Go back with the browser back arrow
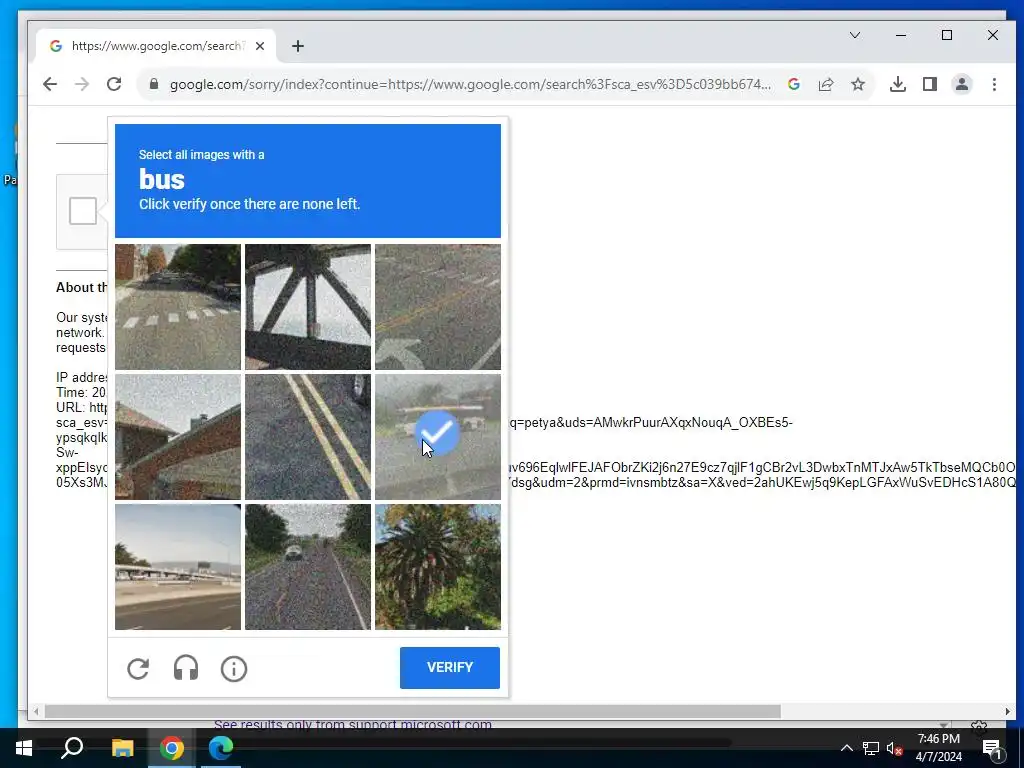 pos(50,84)
